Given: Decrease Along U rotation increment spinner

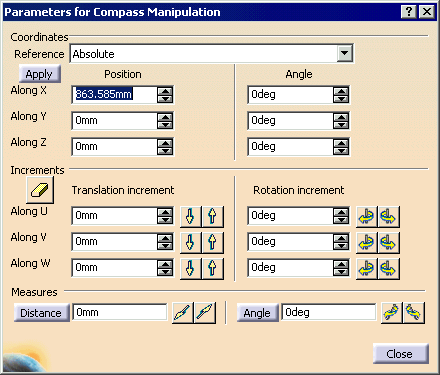Looking at the screenshot, I should coord(341,220).
